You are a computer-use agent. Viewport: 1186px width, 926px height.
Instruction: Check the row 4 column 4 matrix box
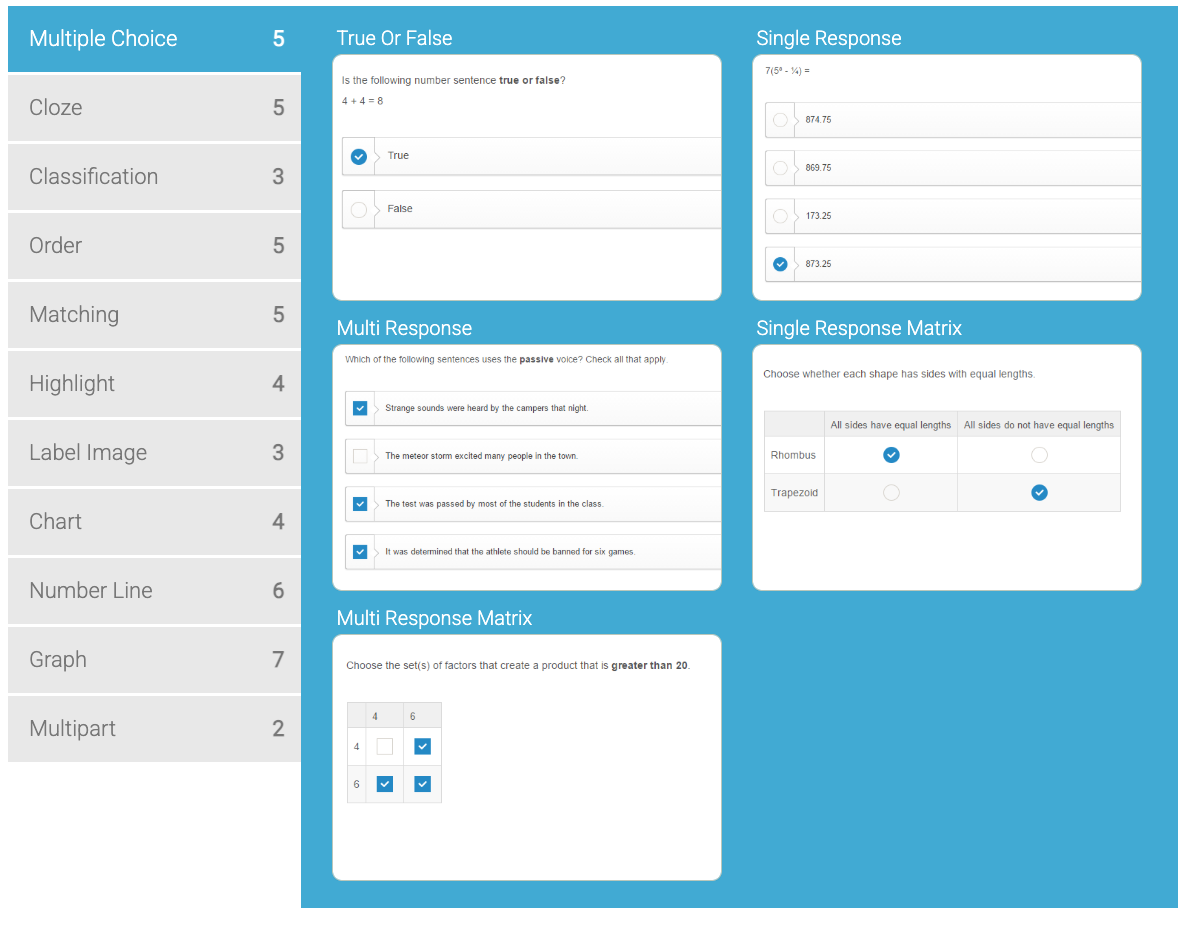point(385,746)
